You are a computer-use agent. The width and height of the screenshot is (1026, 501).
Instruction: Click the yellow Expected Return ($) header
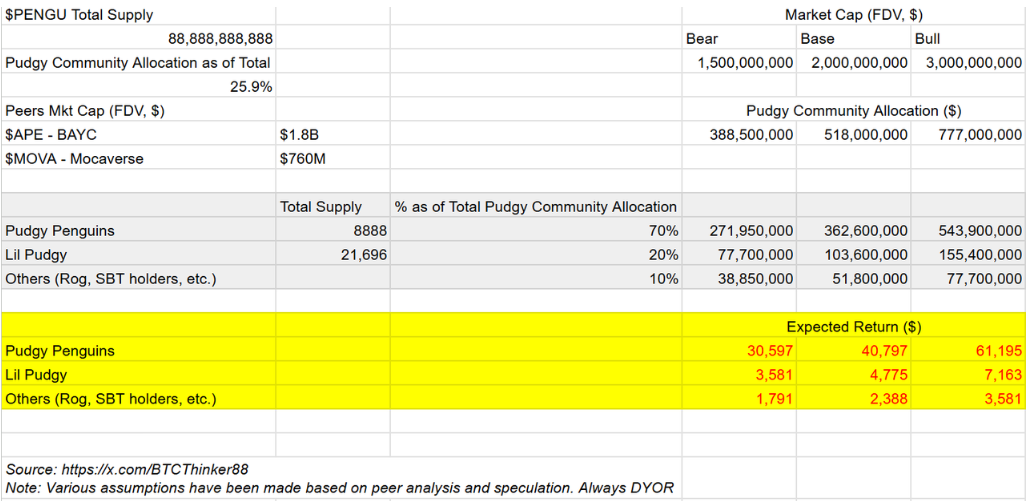click(853, 327)
